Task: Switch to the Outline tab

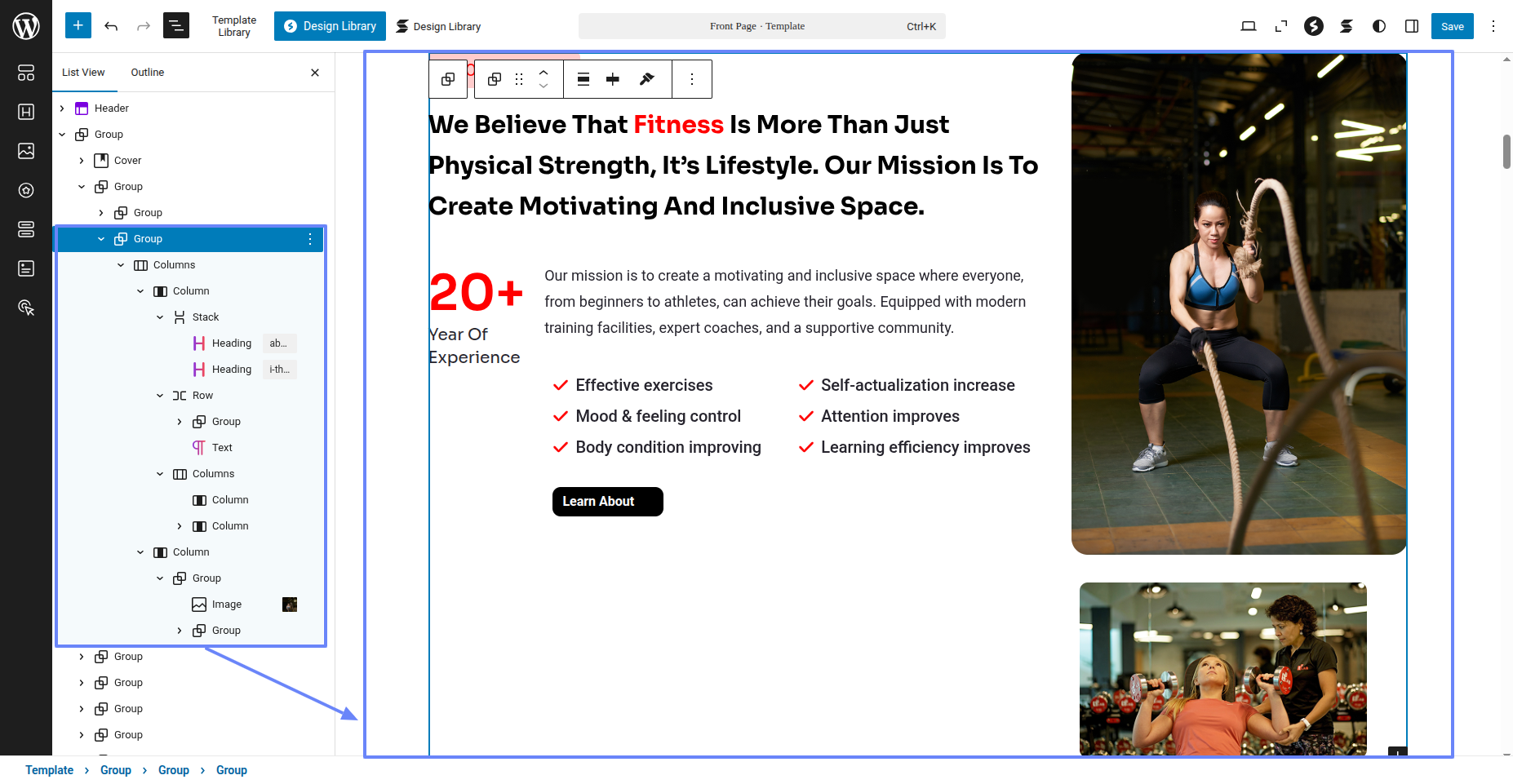Action: coord(147,73)
